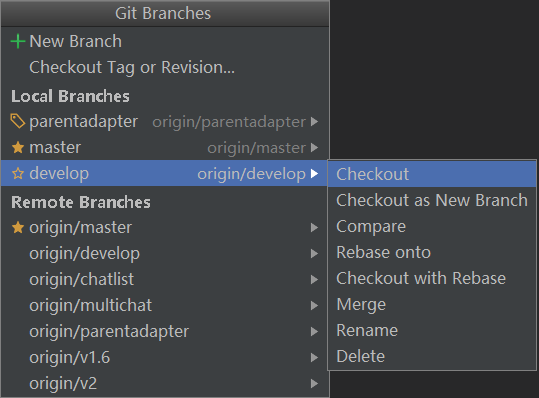Click the Git Branches popup title
Image resolution: width=539 pixels, height=398 pixels.
point(163,13)
